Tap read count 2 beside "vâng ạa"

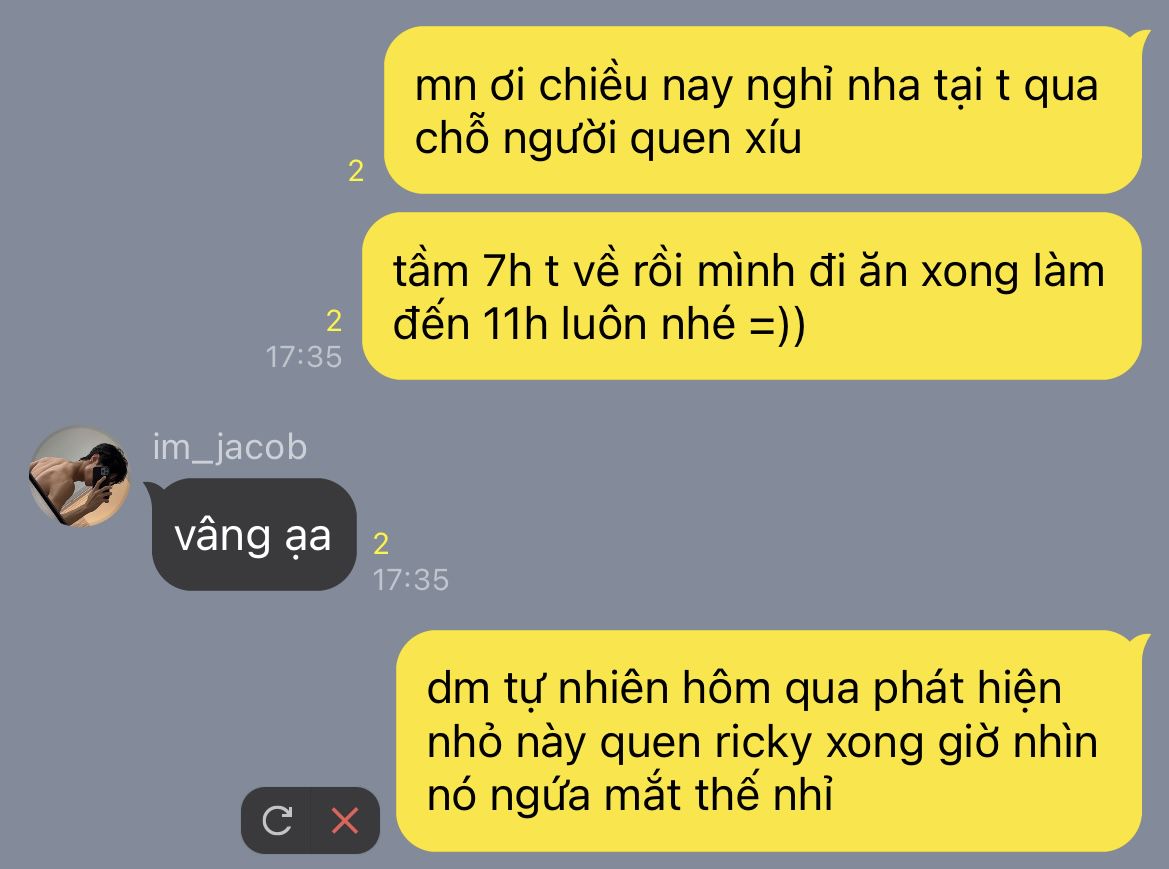381,544
